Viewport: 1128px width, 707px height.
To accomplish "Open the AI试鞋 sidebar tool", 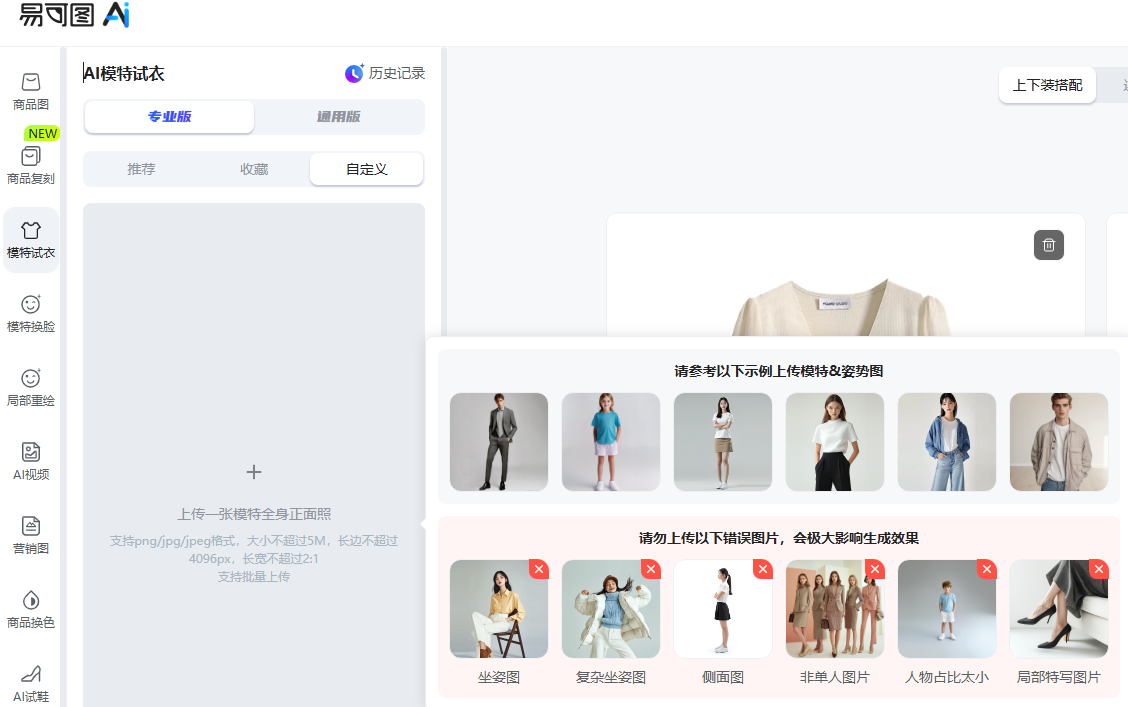I will point(31,684).
